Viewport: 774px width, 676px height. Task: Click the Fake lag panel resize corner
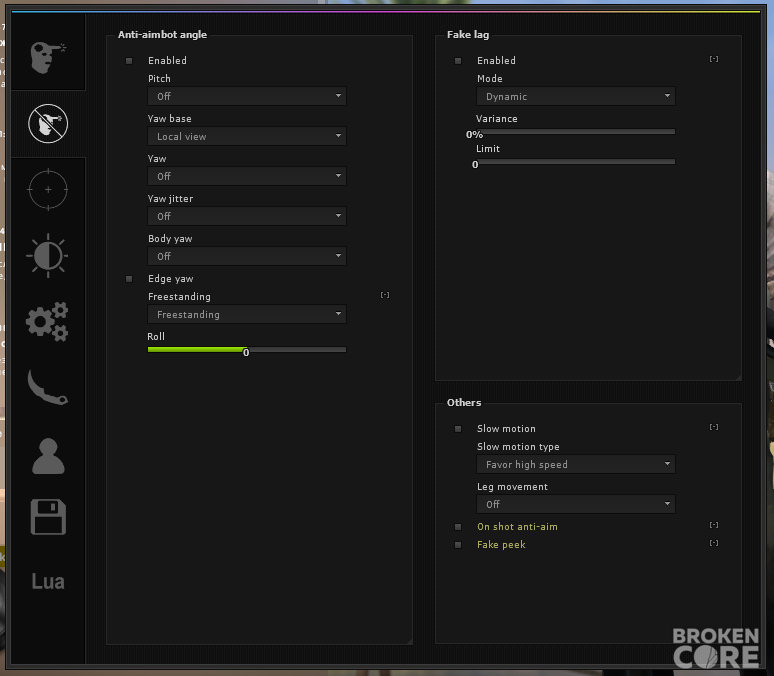point(738,378)
